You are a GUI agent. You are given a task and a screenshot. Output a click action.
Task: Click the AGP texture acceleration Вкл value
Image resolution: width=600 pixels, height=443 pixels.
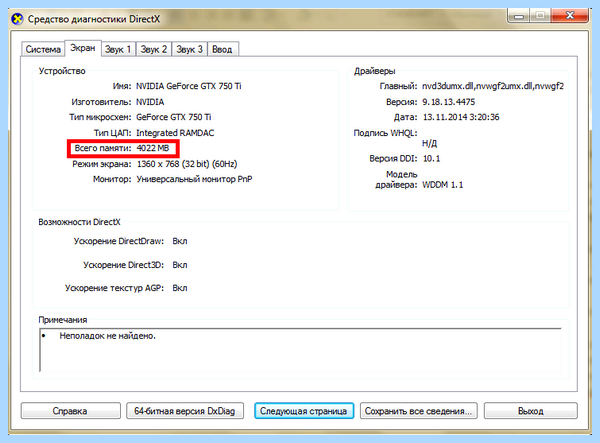180,288
